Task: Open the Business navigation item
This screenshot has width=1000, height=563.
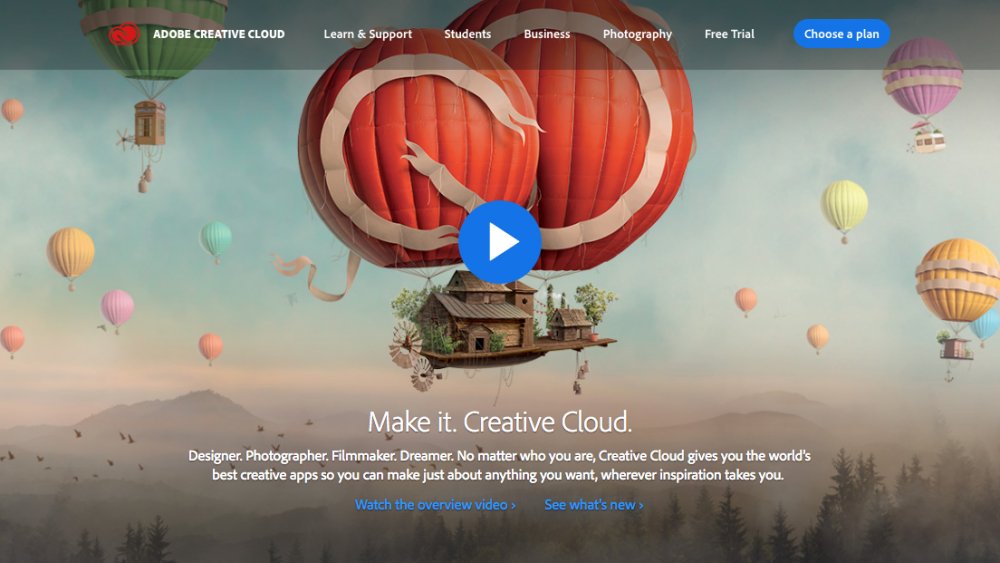Action: tap(547, 34)
